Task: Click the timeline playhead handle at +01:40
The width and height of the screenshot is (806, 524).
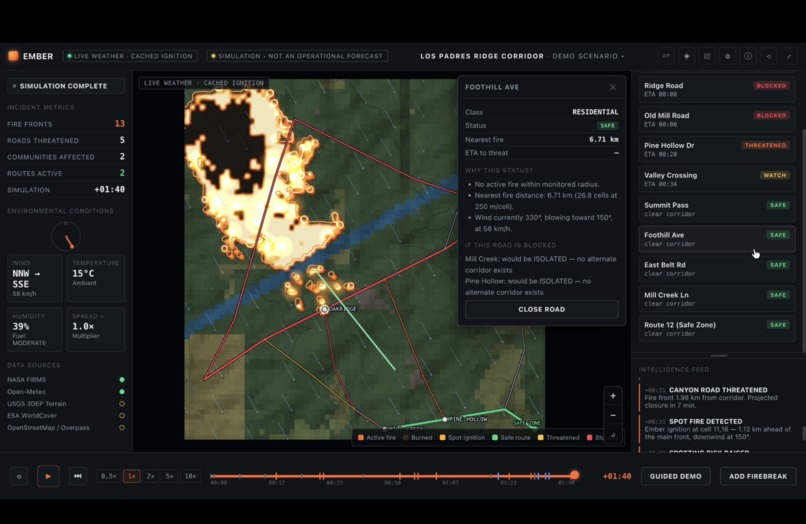Action: pos(575,475)
